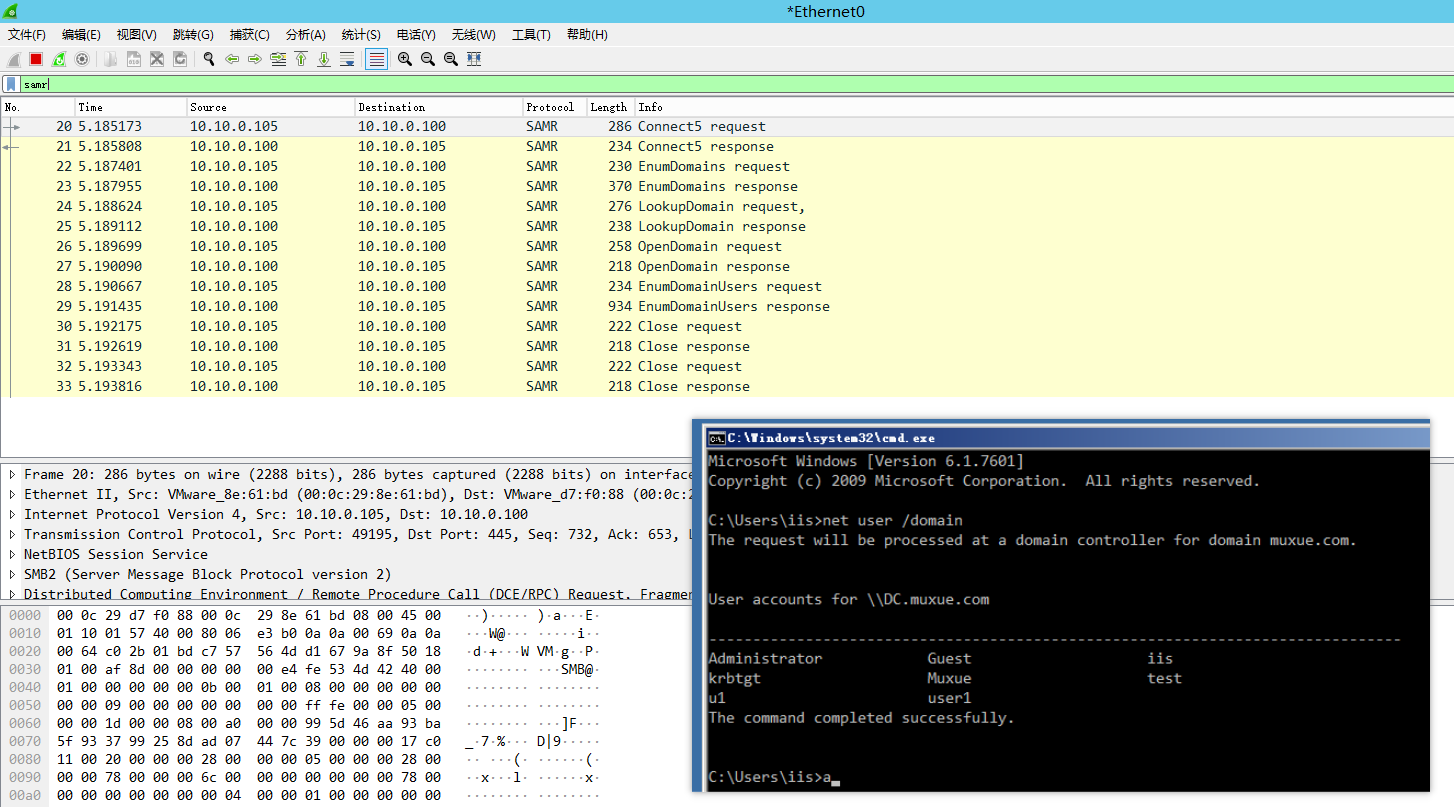Click the Wireshark window title icon
The width and height of the screenshot is (1454, 807).
(11, 11)
